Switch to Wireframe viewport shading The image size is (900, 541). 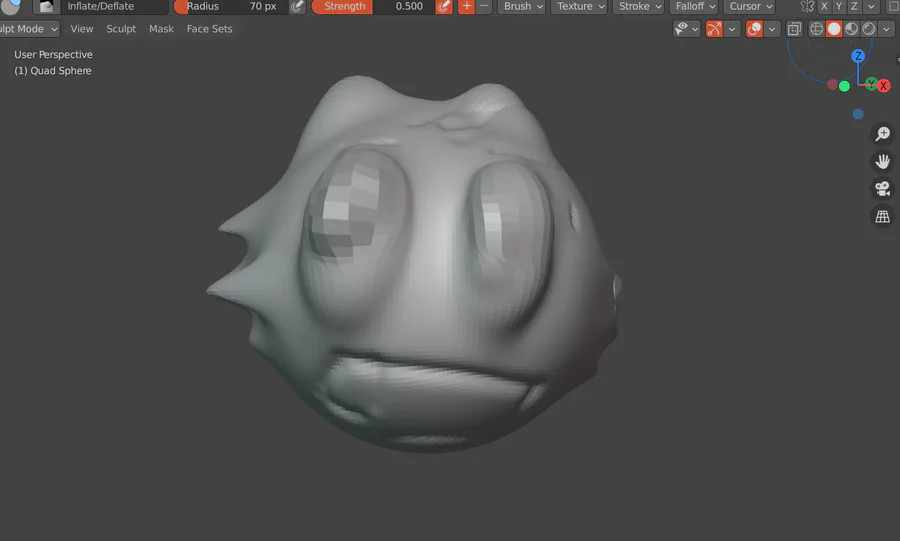click(816, 29)
